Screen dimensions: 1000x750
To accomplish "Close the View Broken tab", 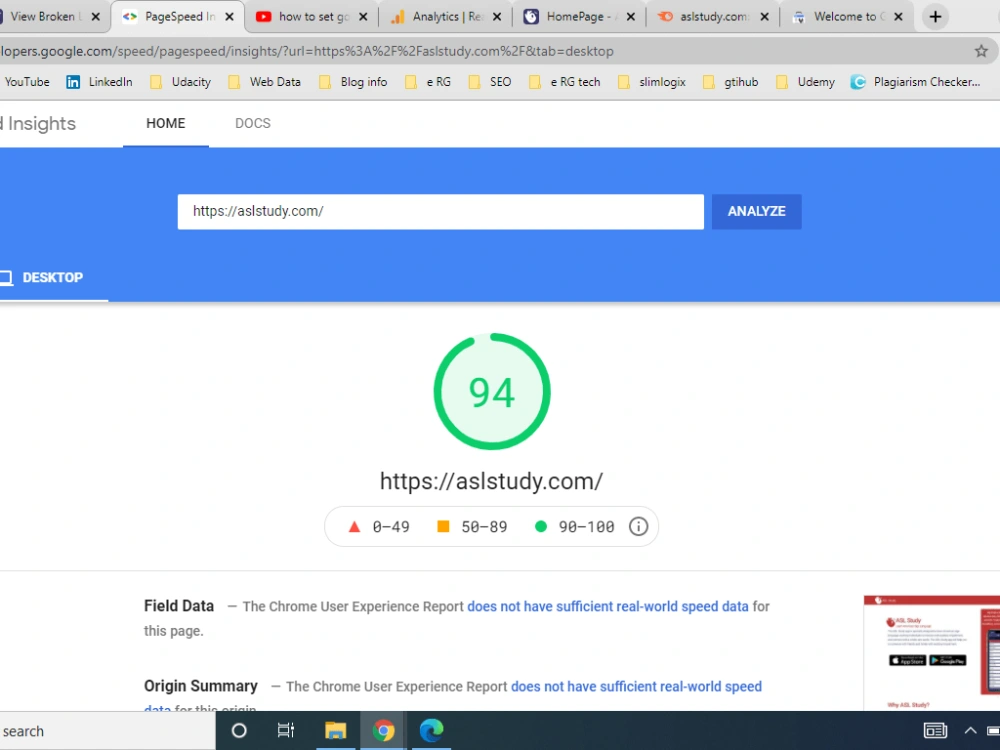I will [x=96, y=17].
